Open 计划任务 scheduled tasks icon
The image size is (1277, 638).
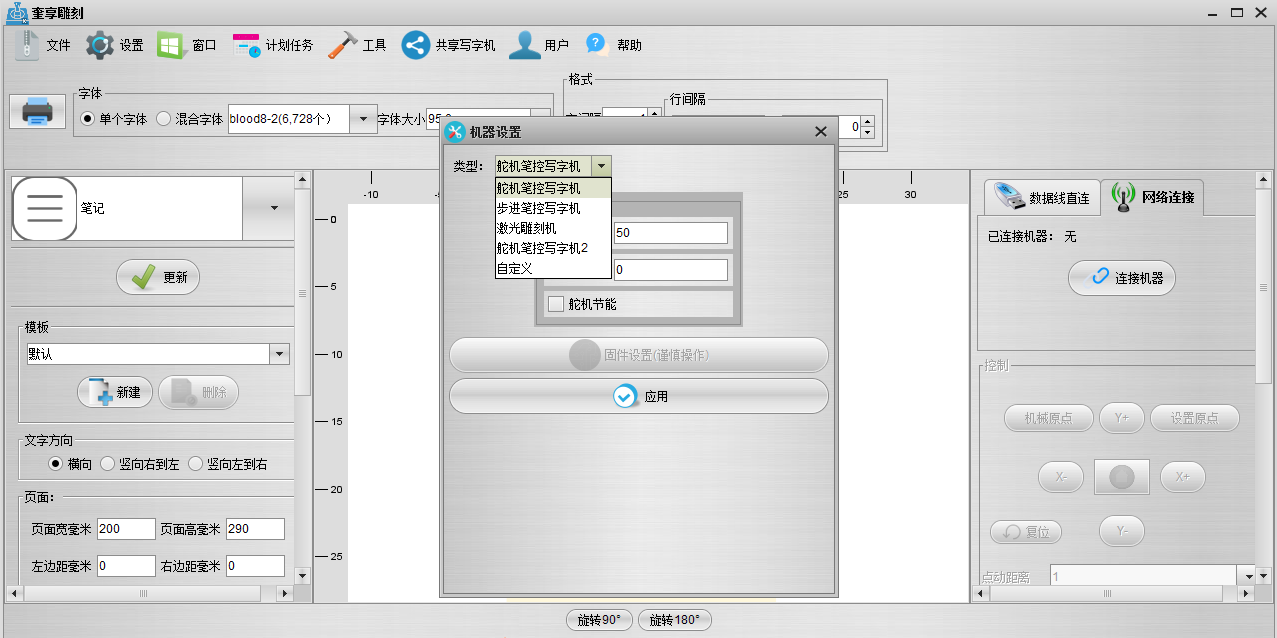(x=246, y=45)
